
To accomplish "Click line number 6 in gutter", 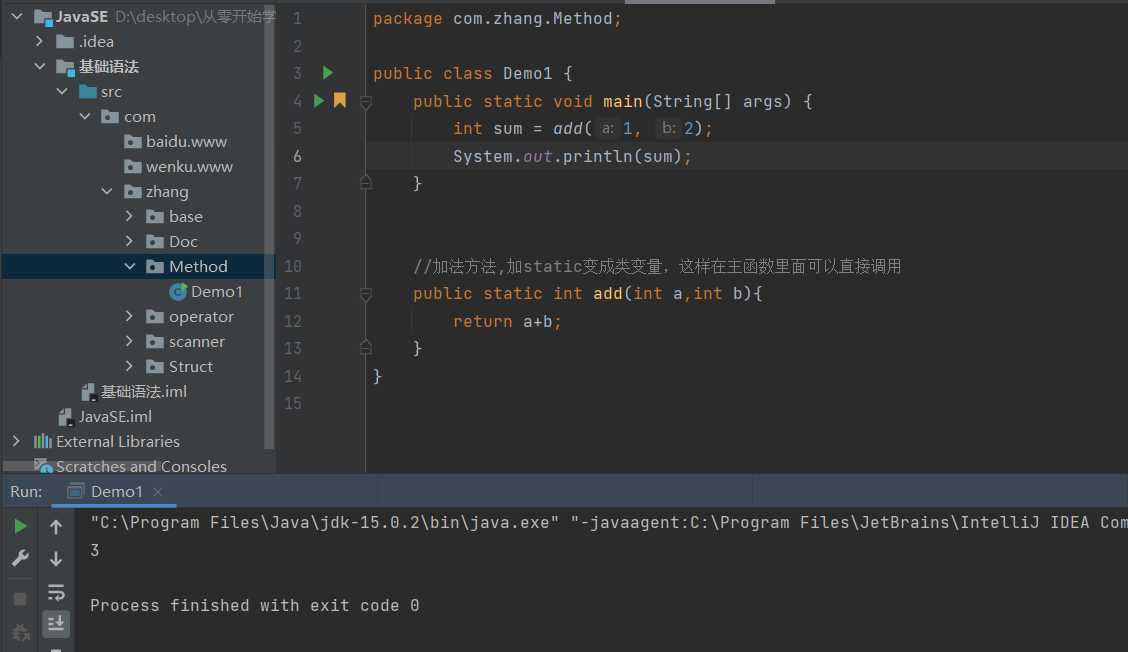I will tap(297, 156).
